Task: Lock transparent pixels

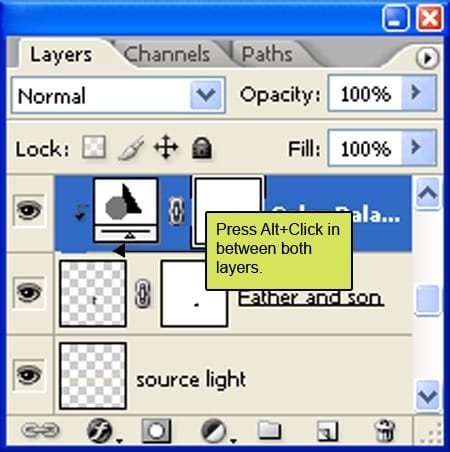Action: pos(94,146)
